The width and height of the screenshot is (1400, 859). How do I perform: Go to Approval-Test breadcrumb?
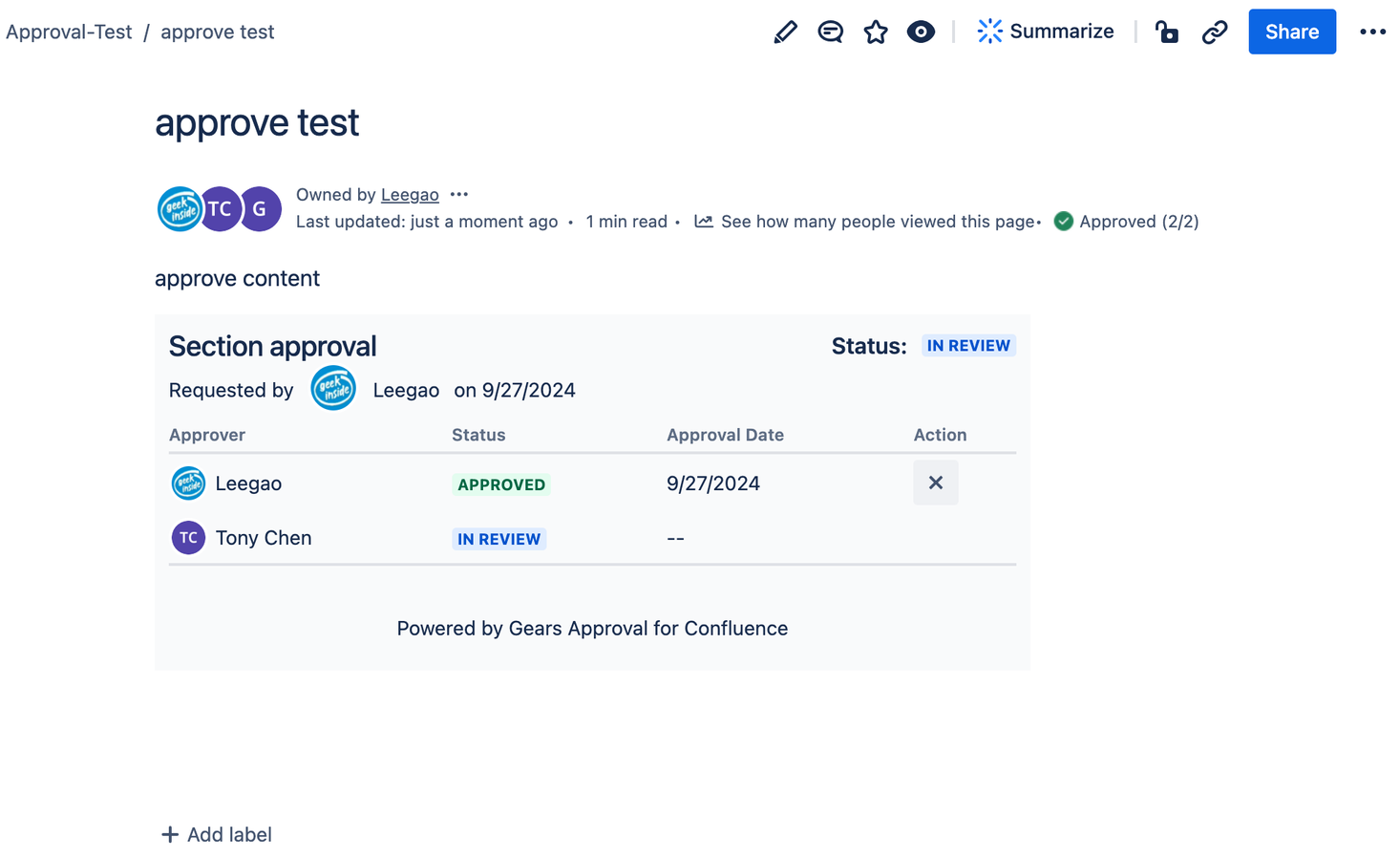69,32
